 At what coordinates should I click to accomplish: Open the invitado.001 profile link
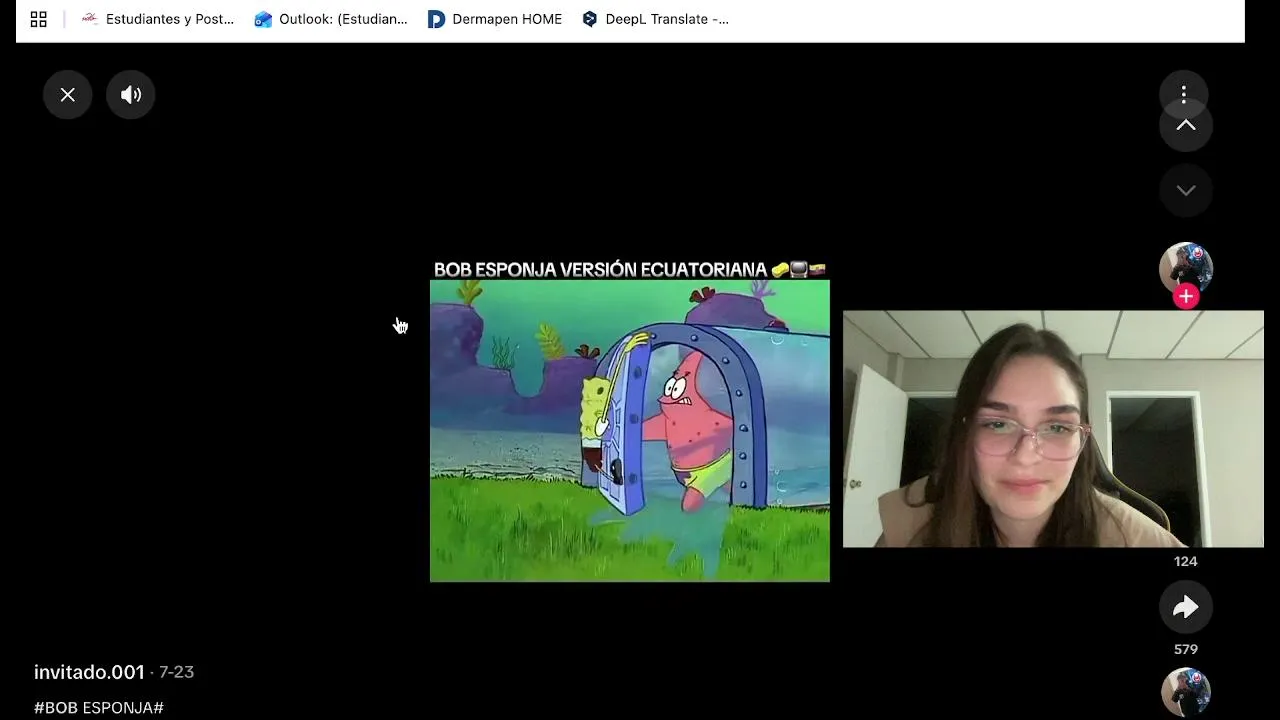click(89, 672)
